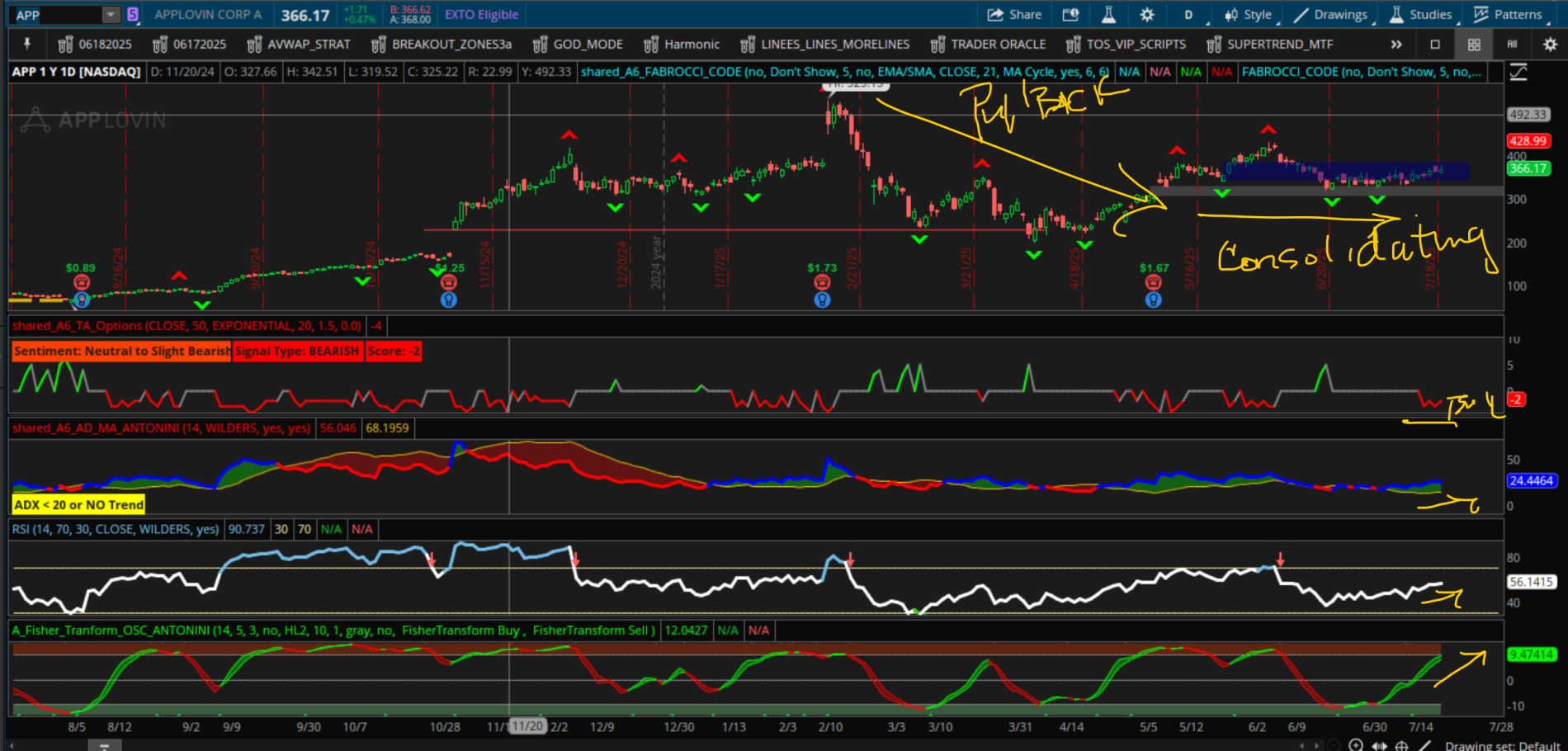Image resolution: width=1568 pixels, height=751 pixels.
Task: Open grid settings gear at right
Action: point(1550,45)
